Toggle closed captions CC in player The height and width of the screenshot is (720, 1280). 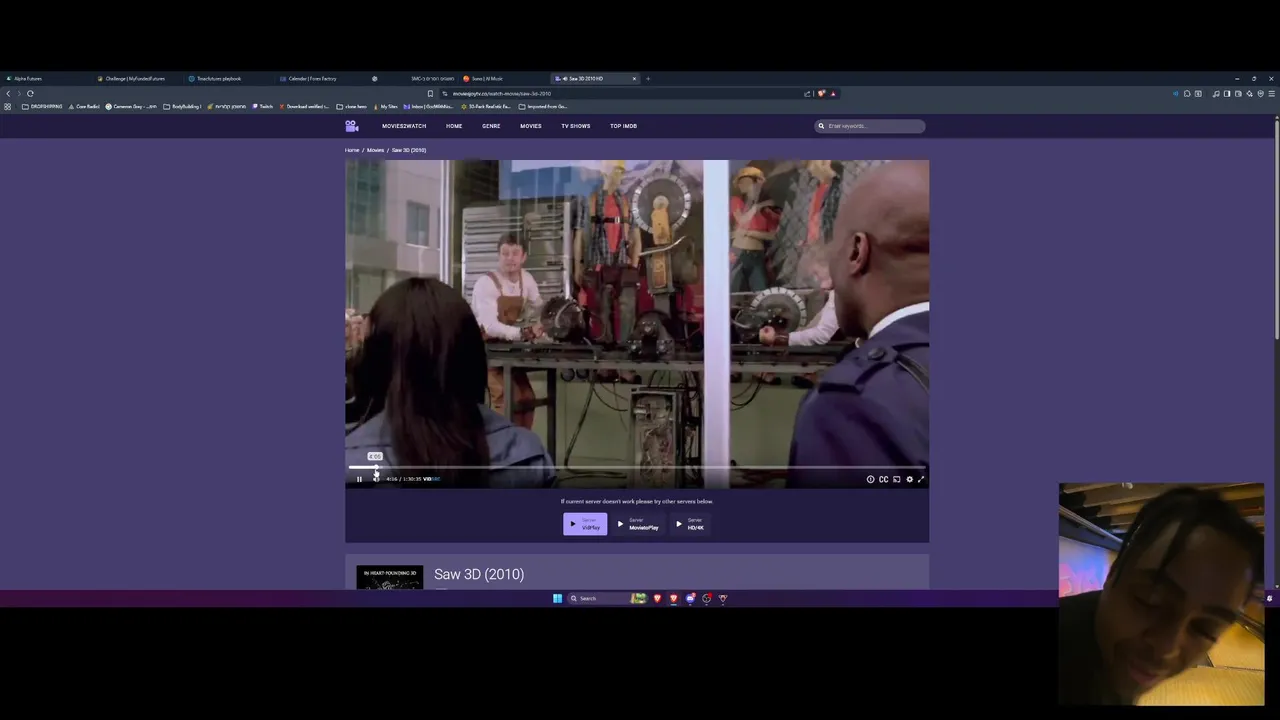click(x=883, y=479)
